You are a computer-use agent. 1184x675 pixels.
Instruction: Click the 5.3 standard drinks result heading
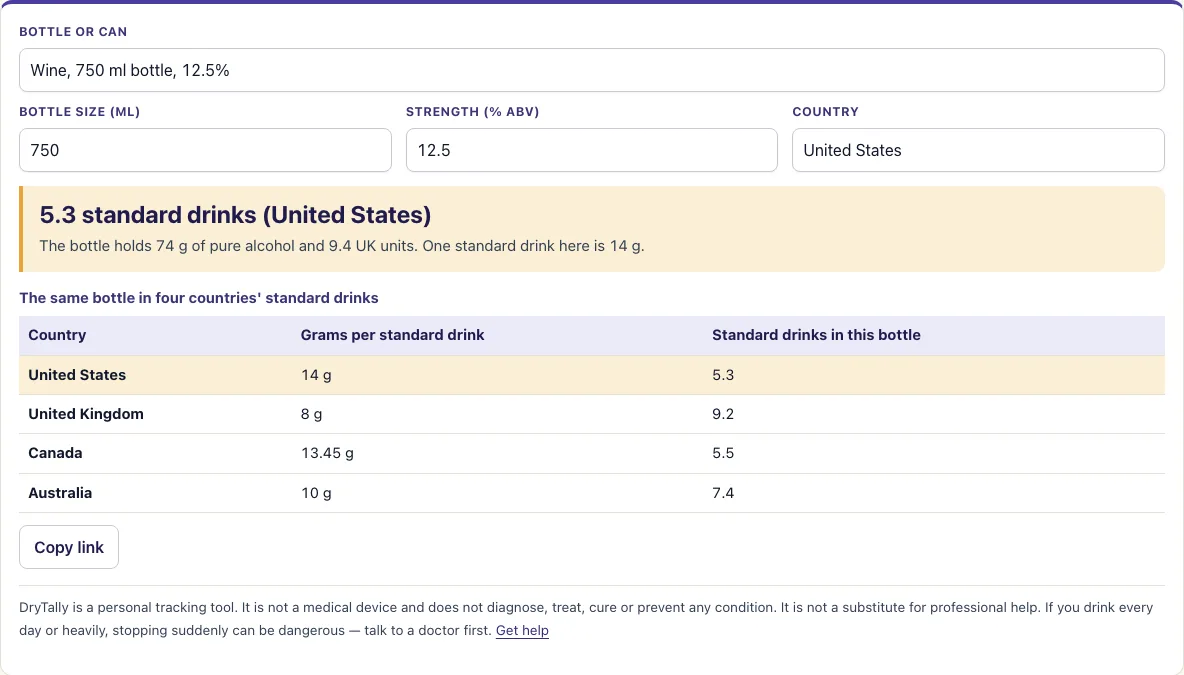236,215
